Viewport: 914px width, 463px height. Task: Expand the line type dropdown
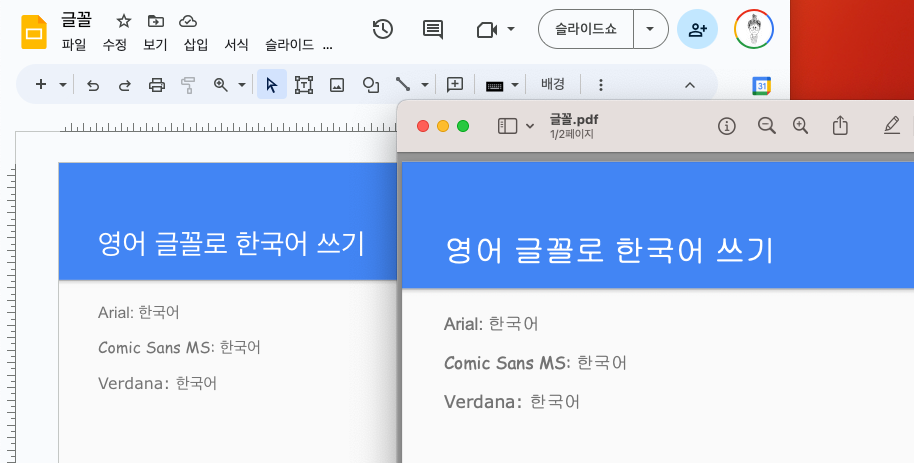pyautogui.click(x=425, y=85)
